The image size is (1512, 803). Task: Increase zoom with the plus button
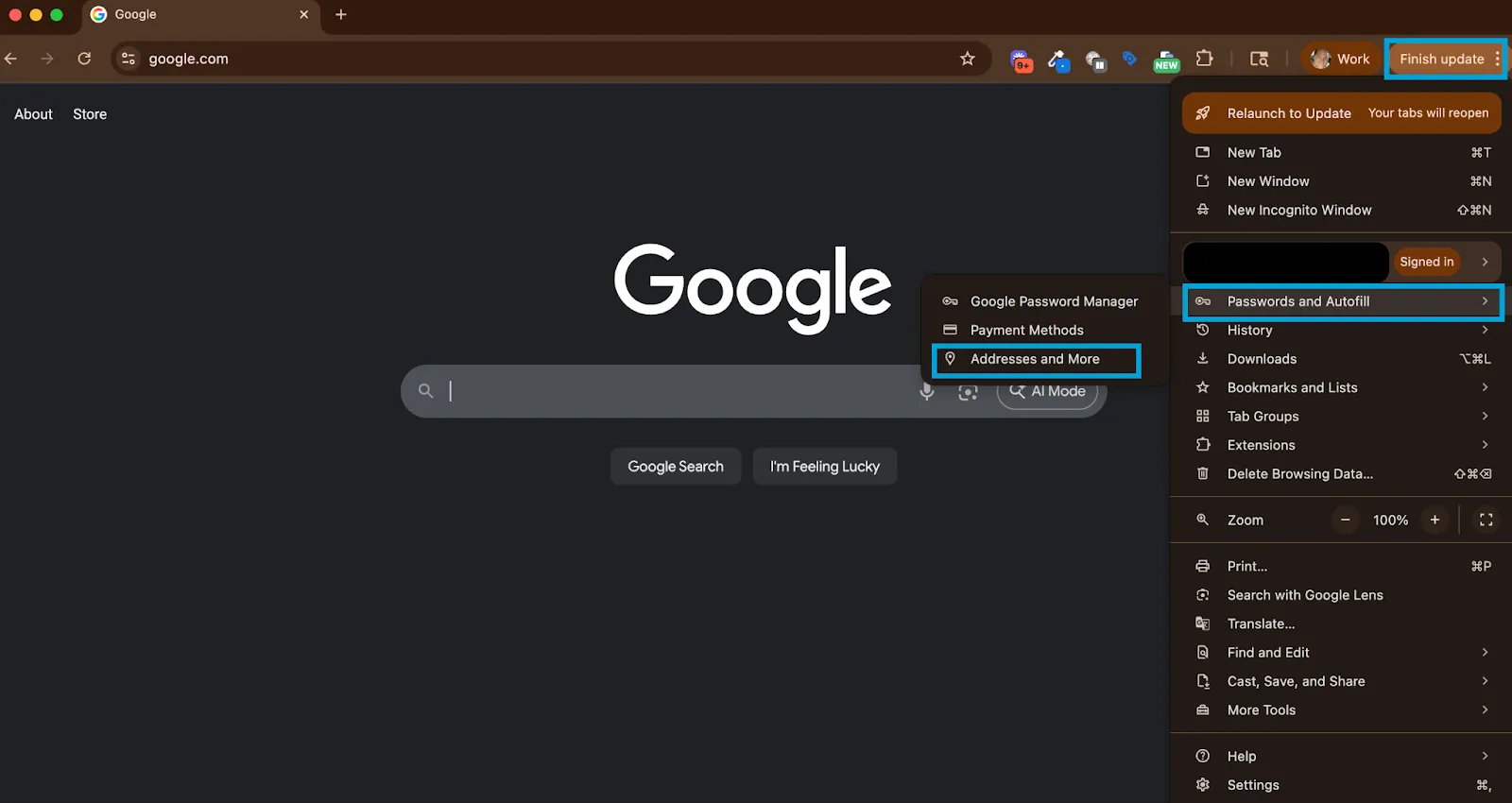coord(1435,520)
